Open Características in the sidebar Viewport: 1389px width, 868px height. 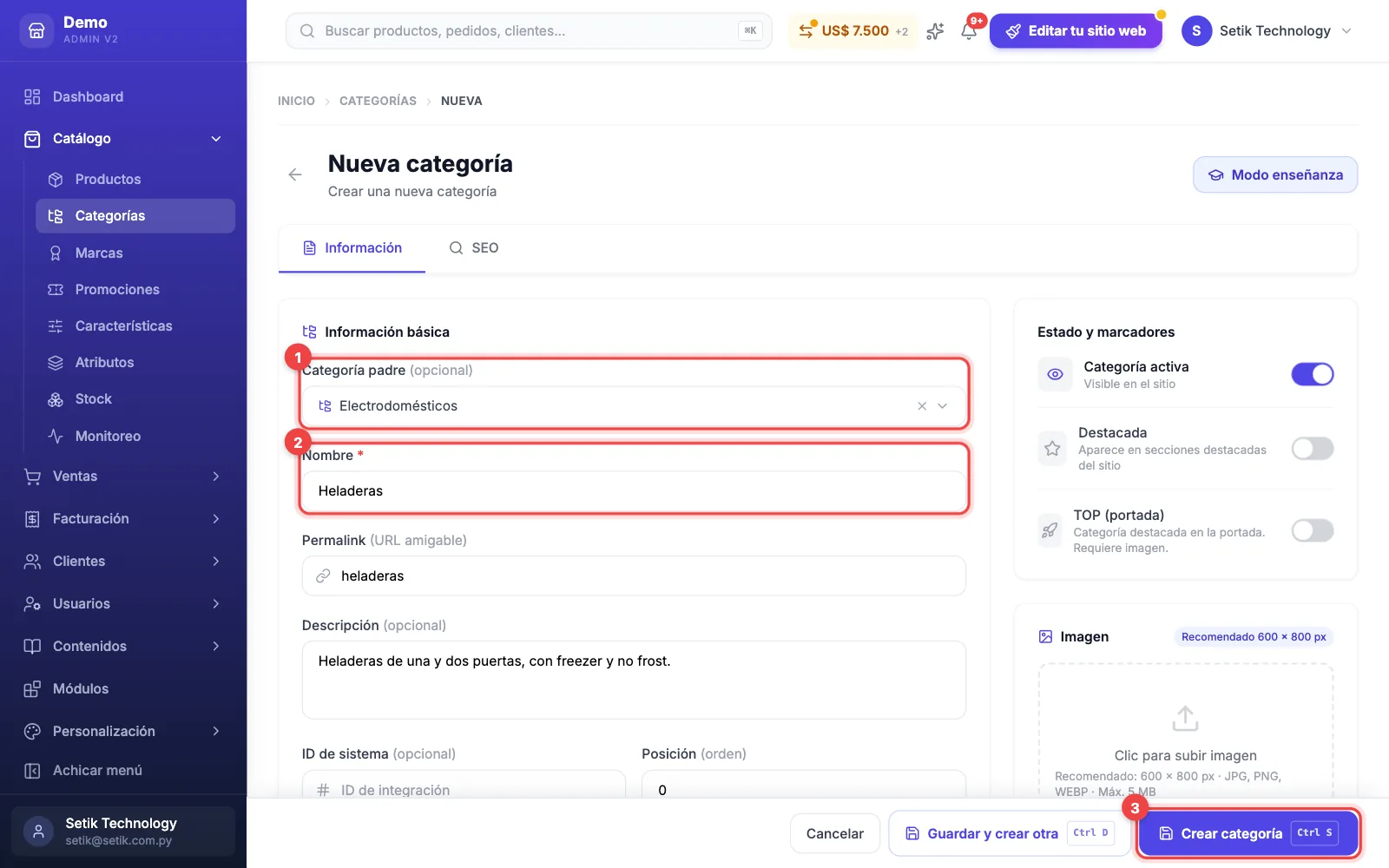tap(135, 325)
